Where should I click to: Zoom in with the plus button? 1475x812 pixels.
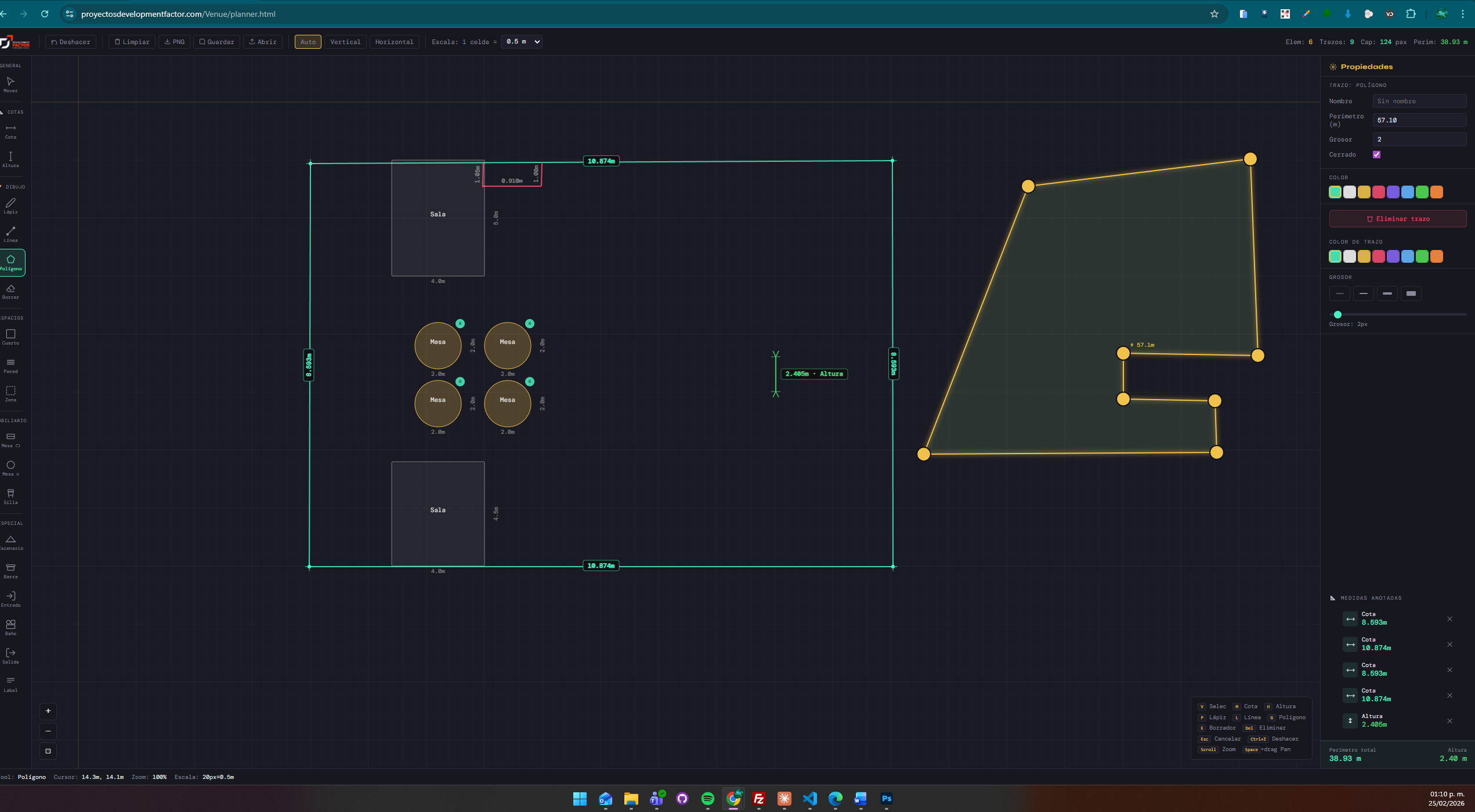(x=48, y=711)
